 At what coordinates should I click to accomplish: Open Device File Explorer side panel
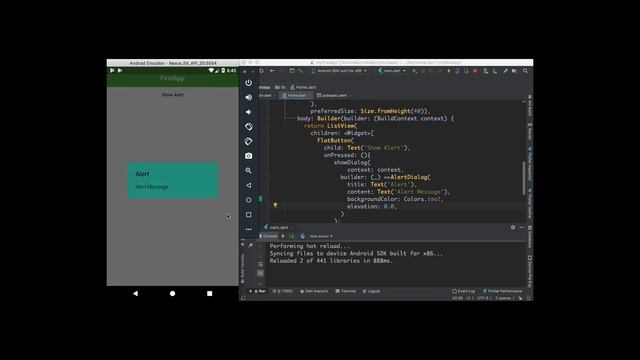529,272
